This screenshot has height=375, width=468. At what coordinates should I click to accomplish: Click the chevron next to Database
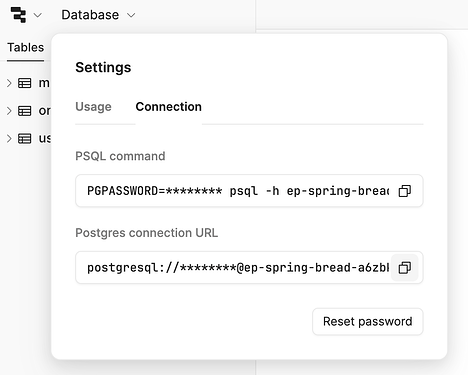pos(131,15)
